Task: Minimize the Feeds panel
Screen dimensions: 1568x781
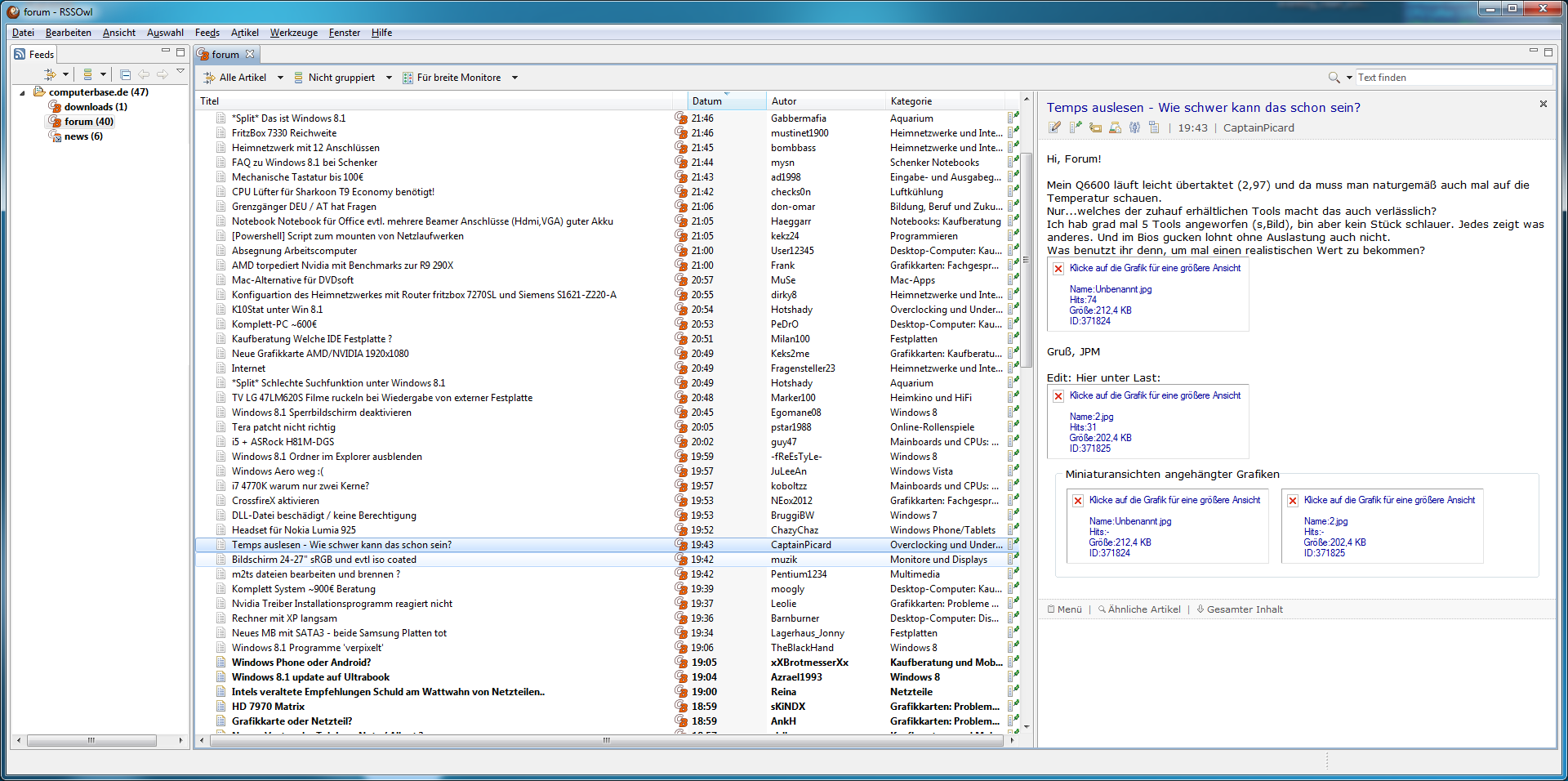Action: (x=166, y=51)
